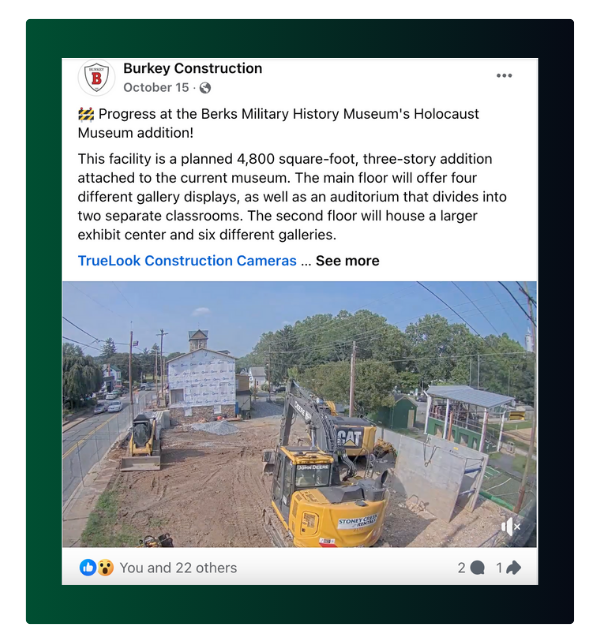The height and width of the screenshot is (643, 600).
Task: Open comments via speech bubble icon
Action: (x=477, y=568)
